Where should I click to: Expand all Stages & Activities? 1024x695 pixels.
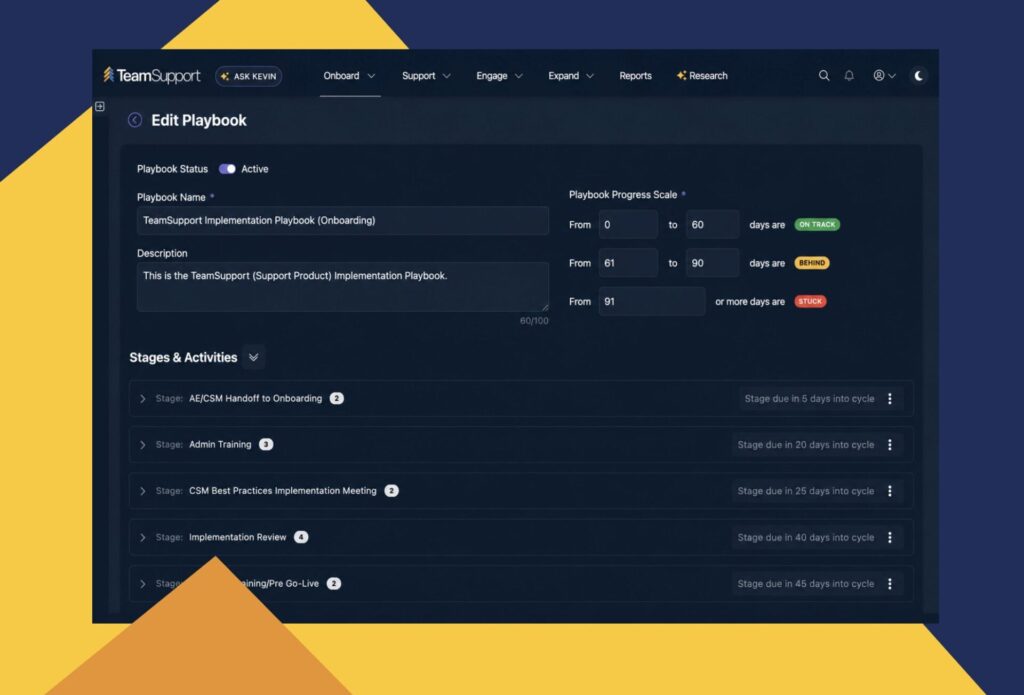pyautogui.click(x=253, y=357)
